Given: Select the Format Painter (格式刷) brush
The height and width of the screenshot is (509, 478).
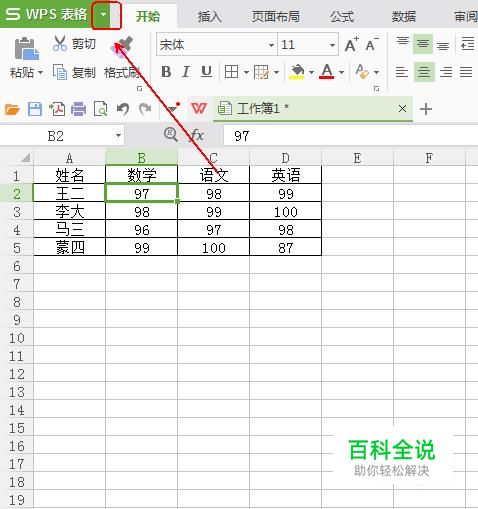Looking at the screenshot, I should coord(122,48).
